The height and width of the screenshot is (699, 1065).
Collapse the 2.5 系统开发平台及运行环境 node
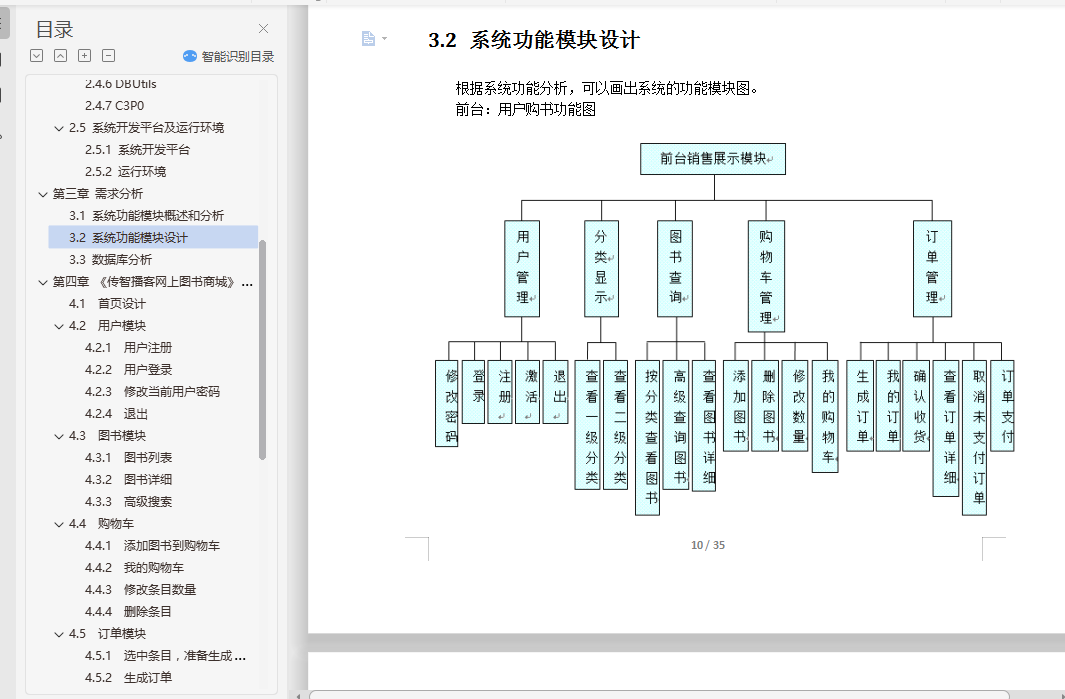coord(59,128)
